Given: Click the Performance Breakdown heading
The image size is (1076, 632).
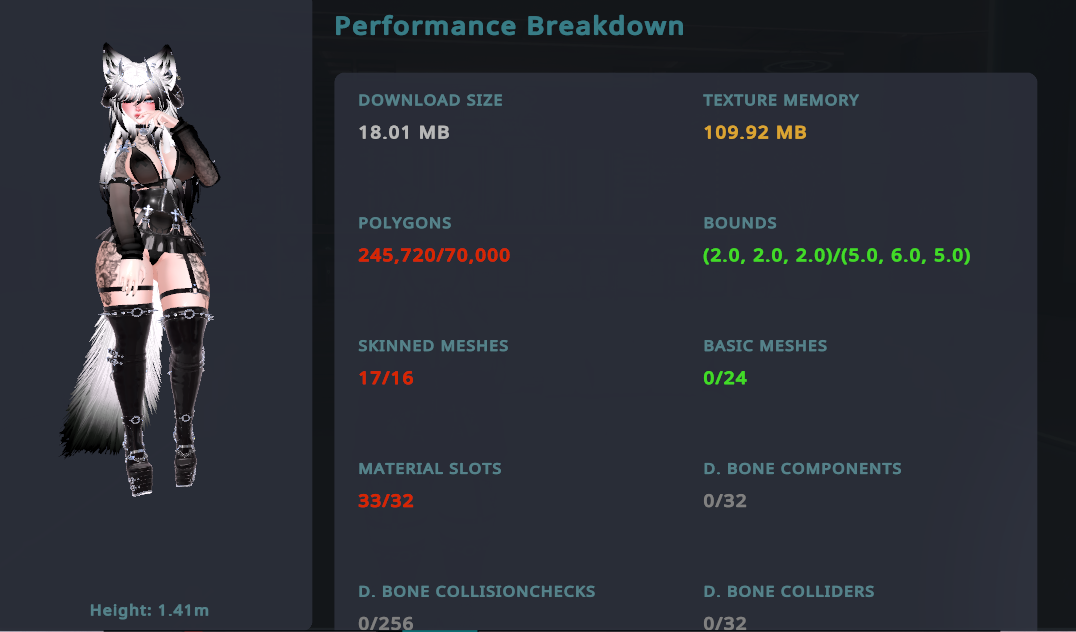Looking at the screenshot, I should [x=509, y=26].
